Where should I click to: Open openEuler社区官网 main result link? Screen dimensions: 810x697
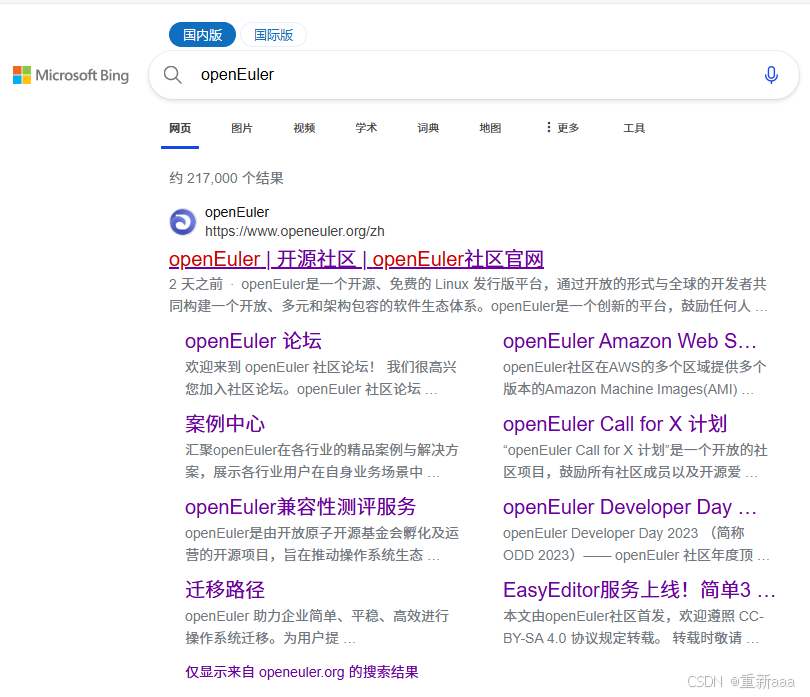[356, 259]
